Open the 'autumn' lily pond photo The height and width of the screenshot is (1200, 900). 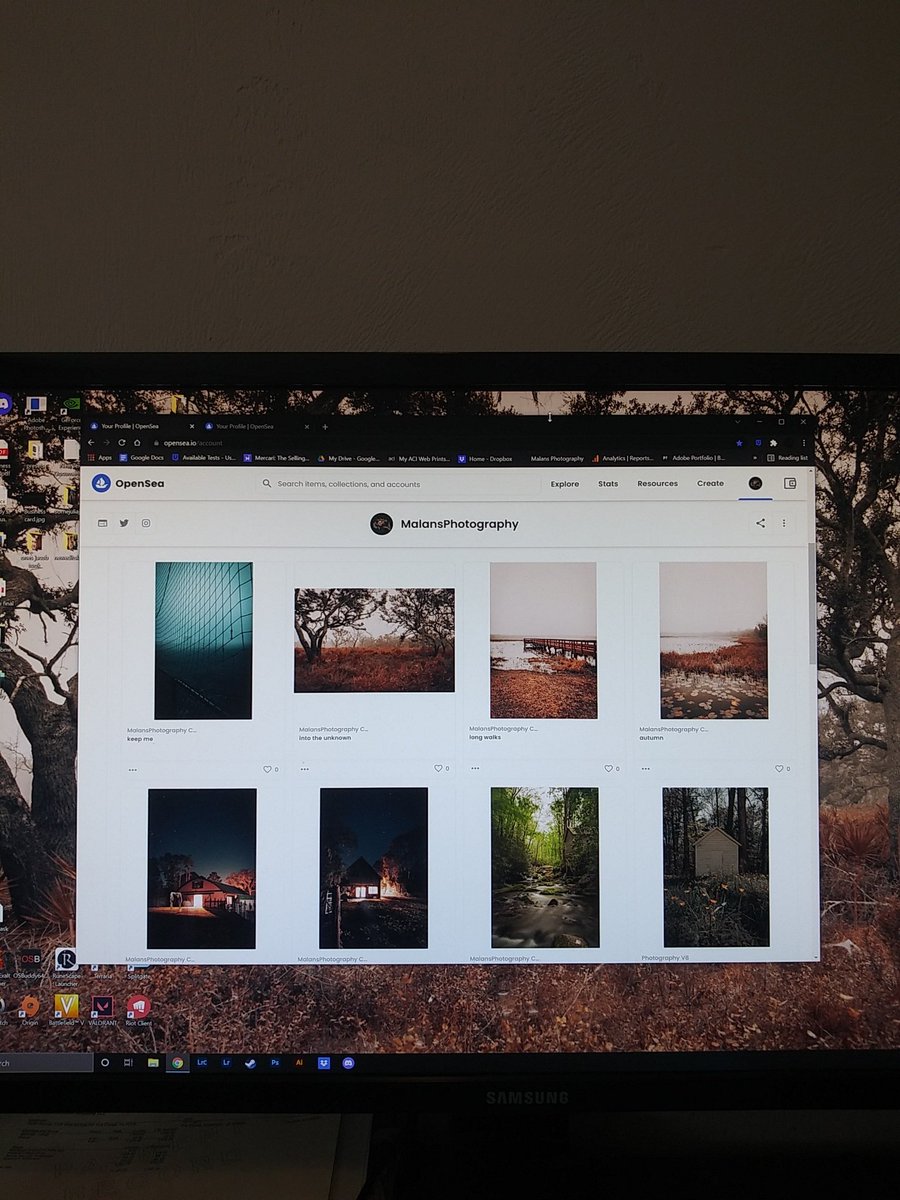click(714, 640)
